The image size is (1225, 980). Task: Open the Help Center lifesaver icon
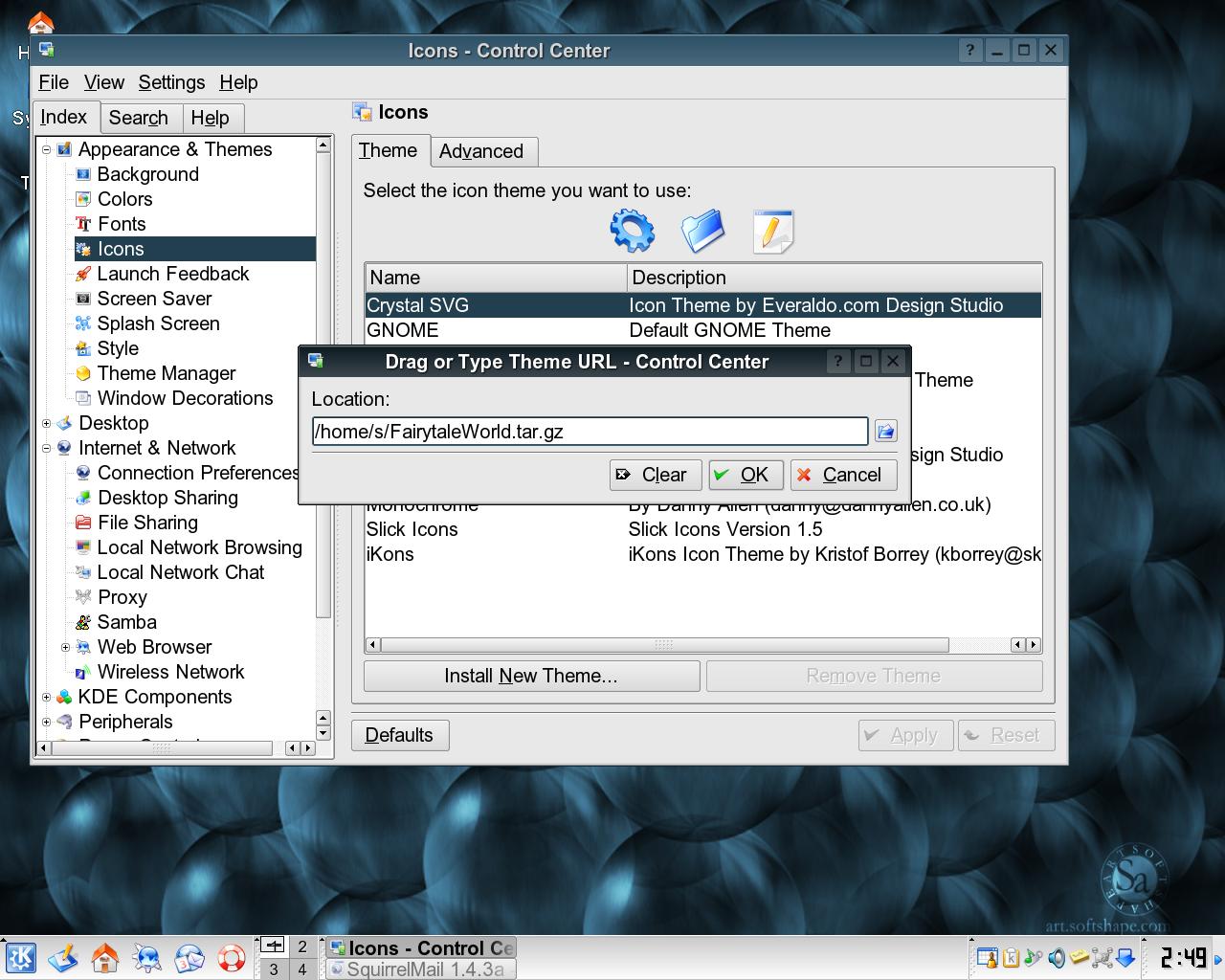tap(232, 957)
